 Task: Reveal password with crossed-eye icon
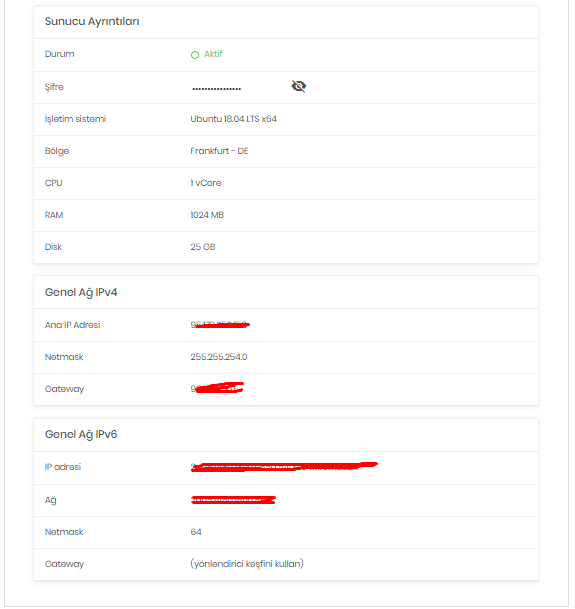[299, 86]
